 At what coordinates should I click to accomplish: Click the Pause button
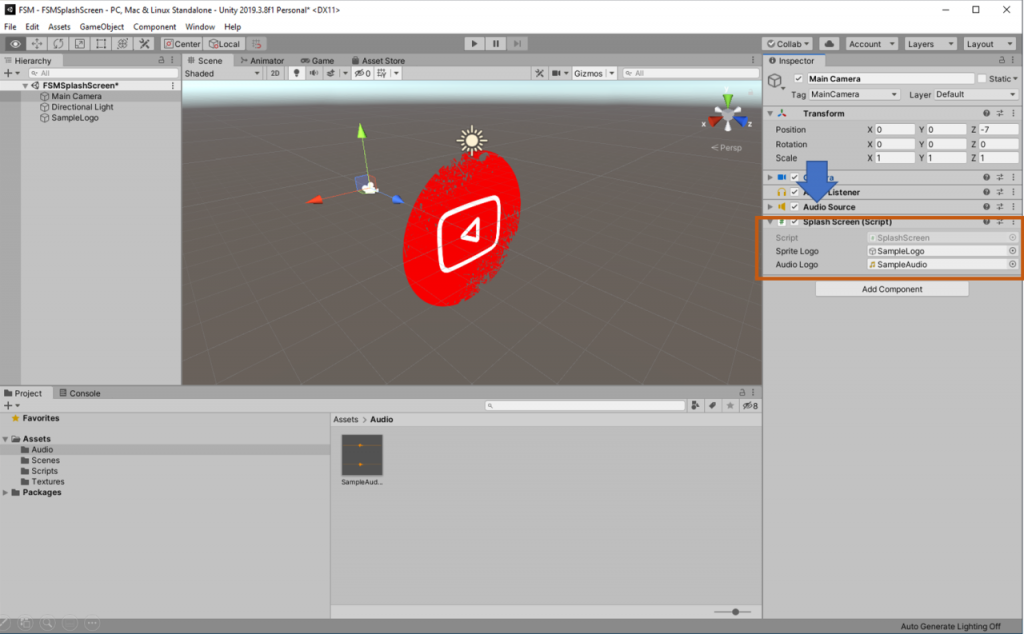[x=496, y=44]
